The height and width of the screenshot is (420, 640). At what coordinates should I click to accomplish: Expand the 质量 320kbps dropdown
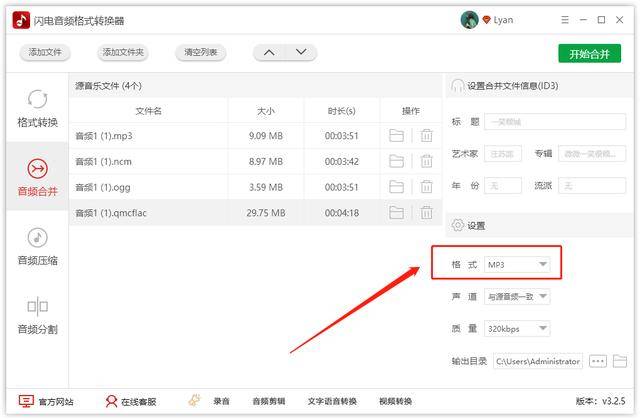(517, 329)
